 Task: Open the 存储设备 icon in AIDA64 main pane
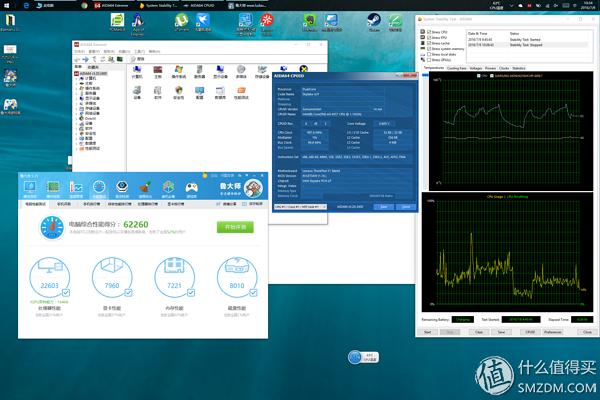coord(262,71)
